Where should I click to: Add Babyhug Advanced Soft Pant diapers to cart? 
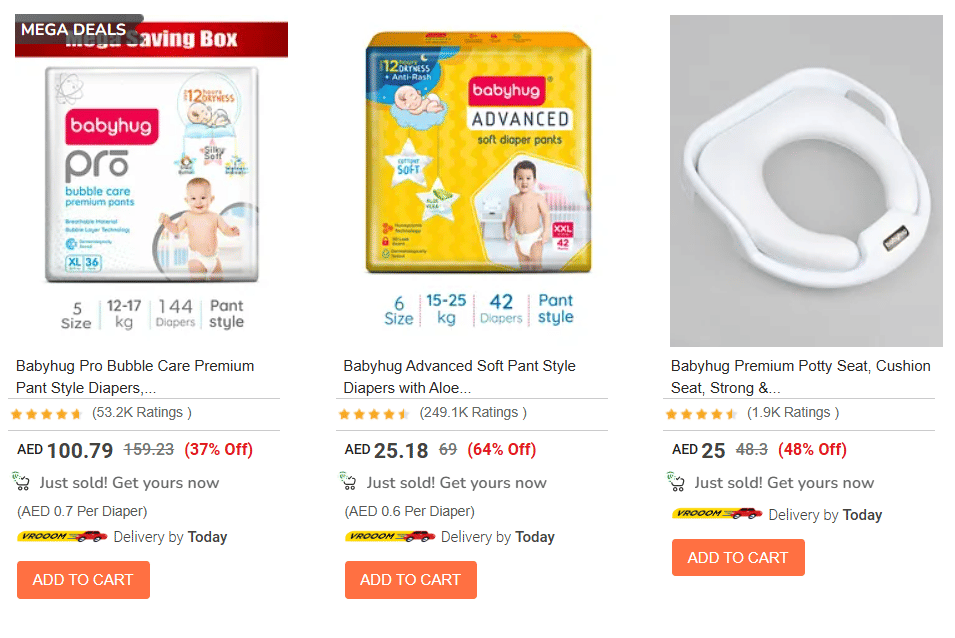click(x=410, y=580)
